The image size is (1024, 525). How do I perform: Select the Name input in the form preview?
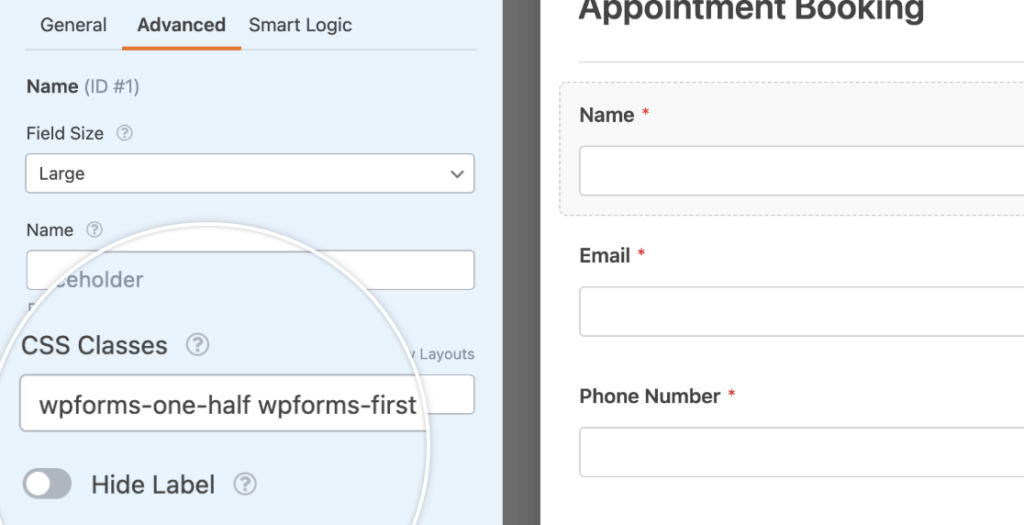[x=801, y=170]
